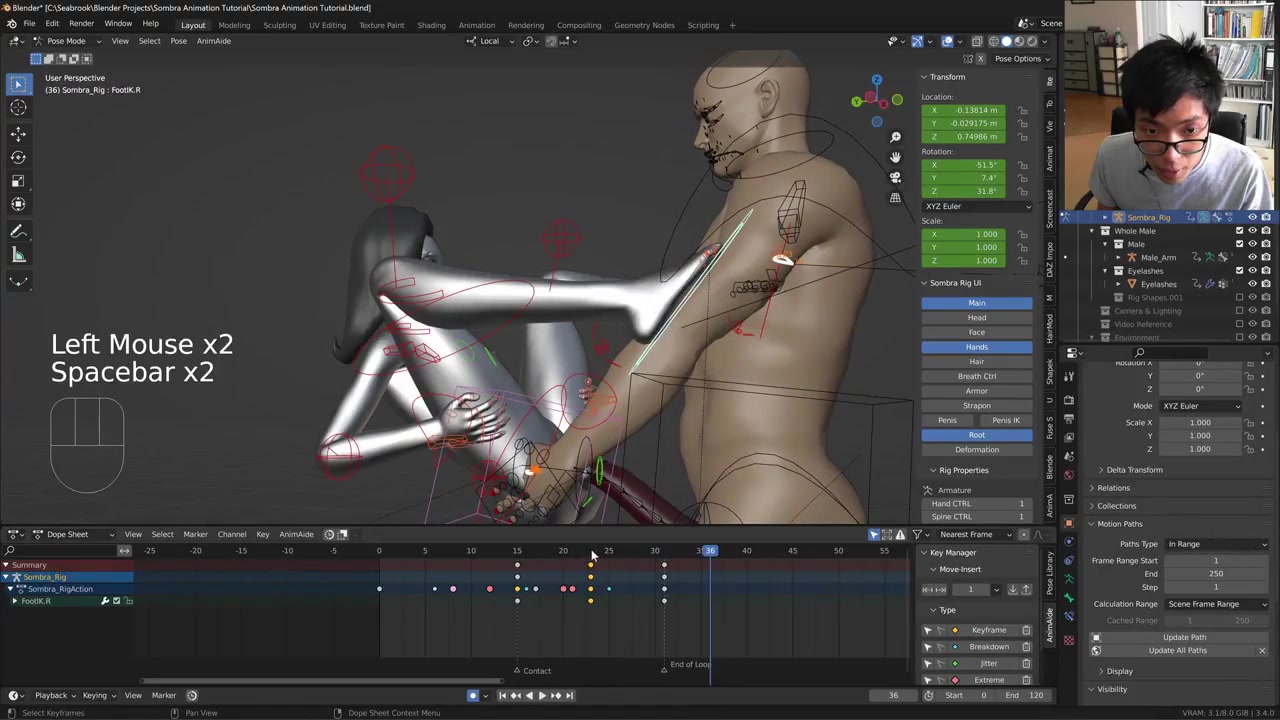Select the Measure ruler tool
The height and width of the screenshot is (720, 1280).
point(18,256)
